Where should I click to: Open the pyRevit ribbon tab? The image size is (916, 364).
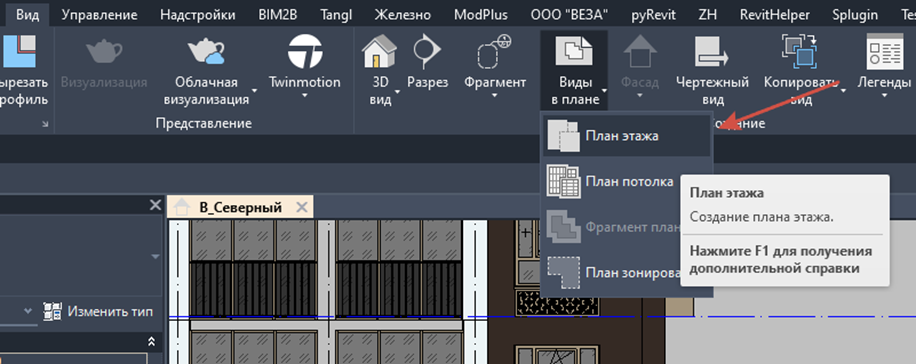[654, 15]
